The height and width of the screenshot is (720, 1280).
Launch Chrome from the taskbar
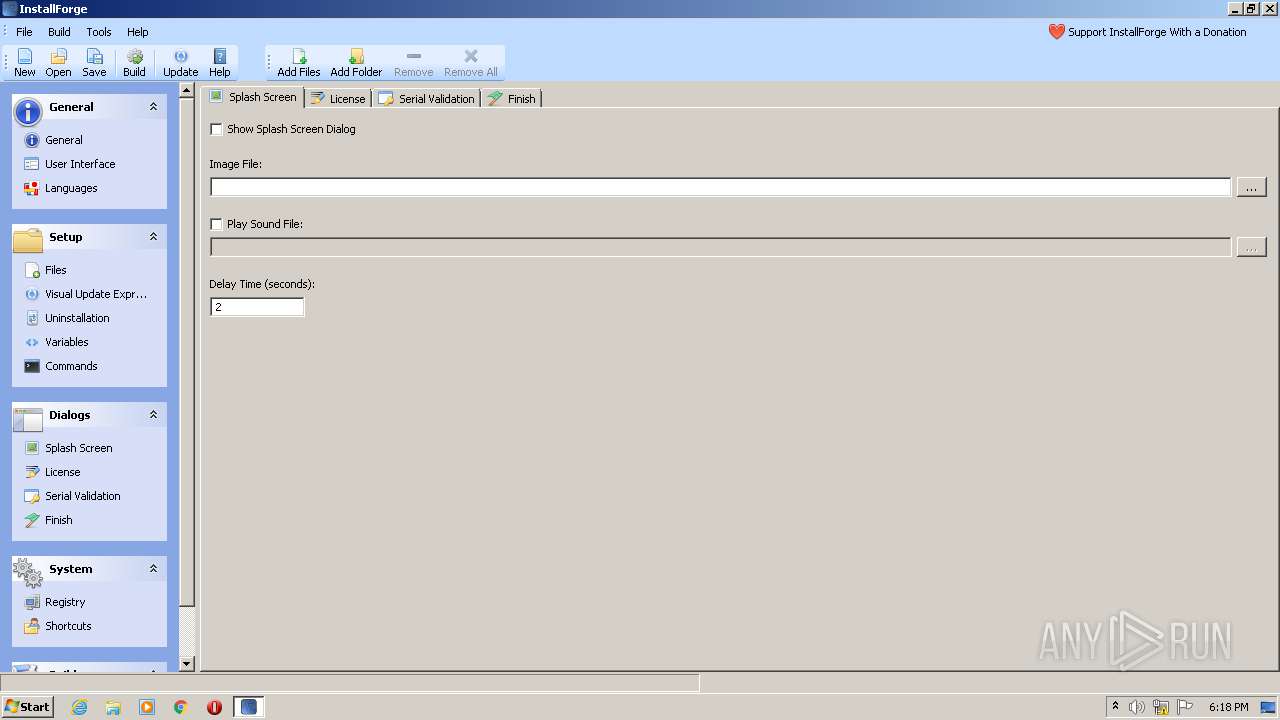tap(181, 707)
